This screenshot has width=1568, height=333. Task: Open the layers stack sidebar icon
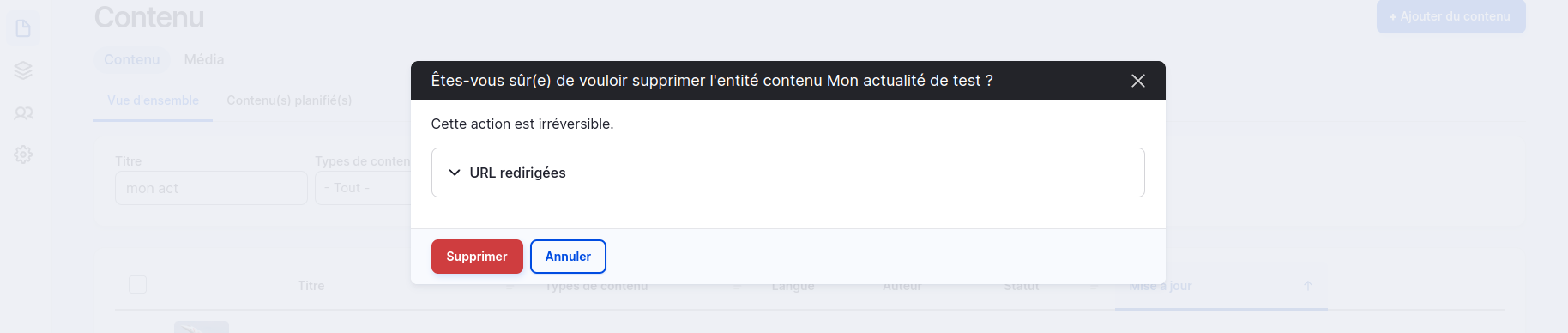click(23, 70)
